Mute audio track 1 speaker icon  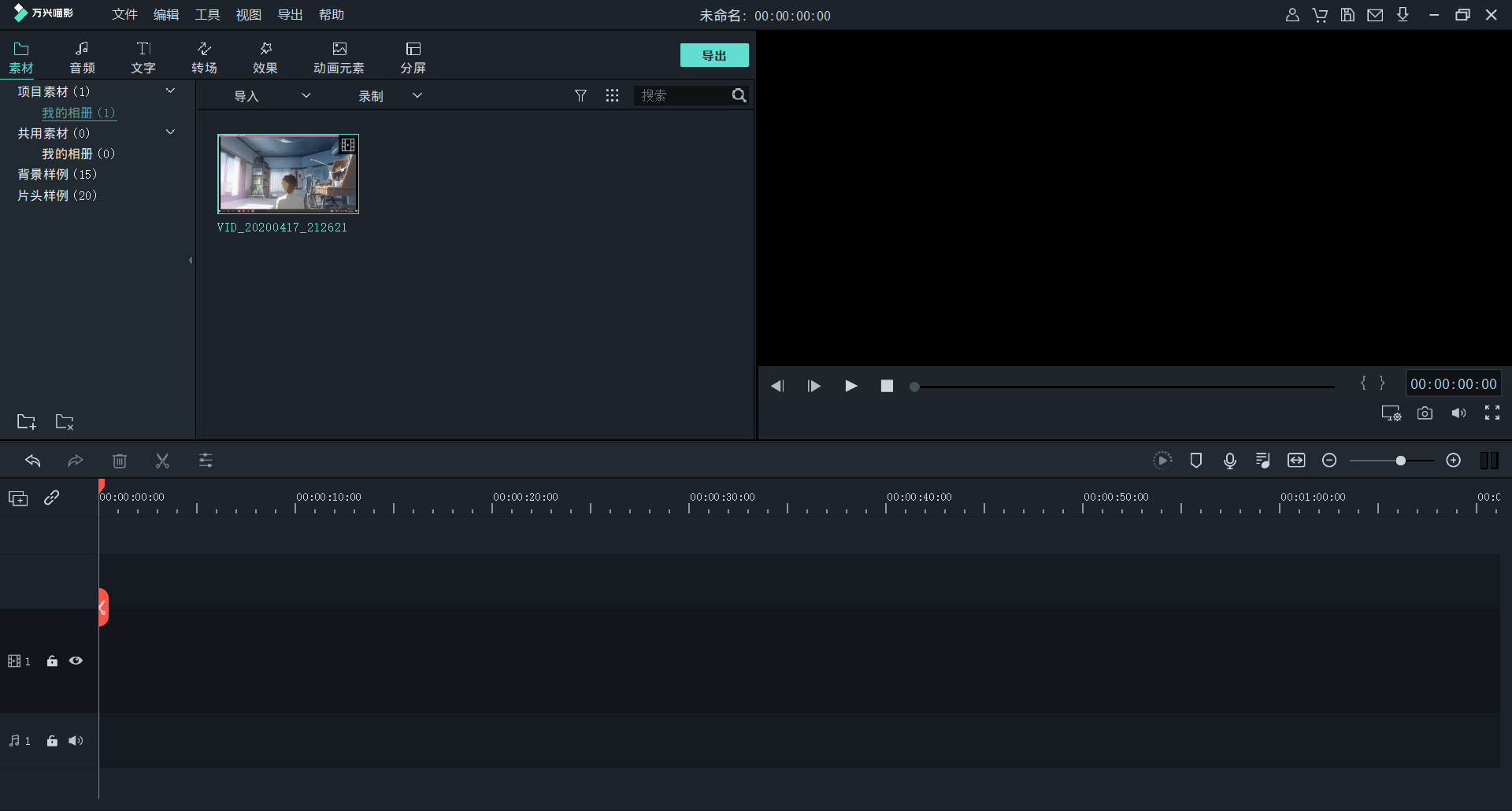(x=76, y=741)
